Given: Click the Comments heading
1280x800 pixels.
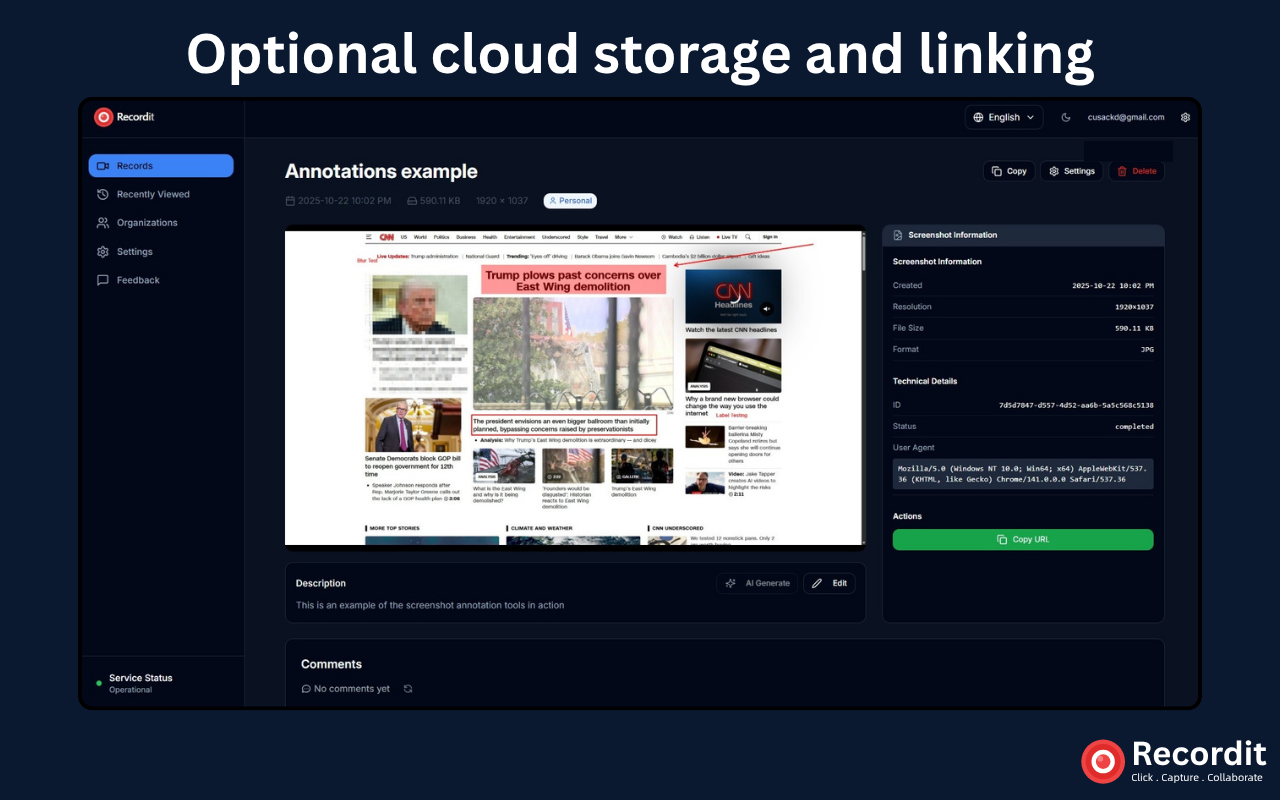Looking at the screenshot, I should pyautogui.click(x=331, y=664).
